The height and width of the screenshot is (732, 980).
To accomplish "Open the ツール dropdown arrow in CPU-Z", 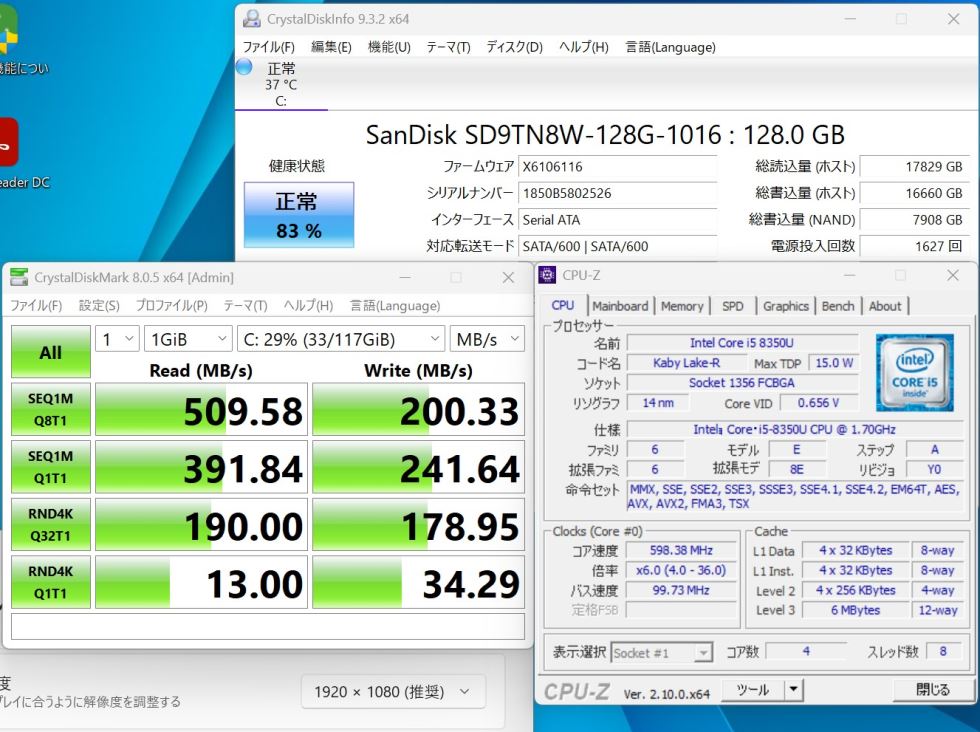I will pyautogui.click(x=793, y=689).
